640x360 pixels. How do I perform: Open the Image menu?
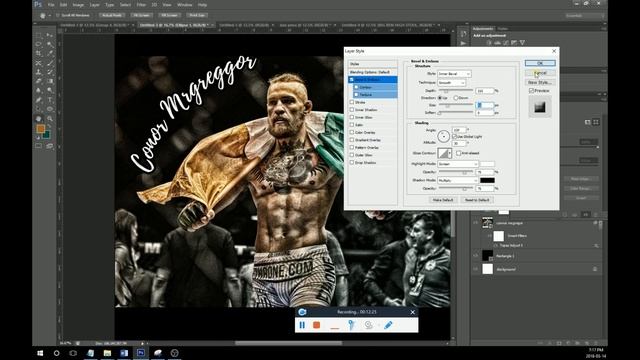(x=78, y=5)
